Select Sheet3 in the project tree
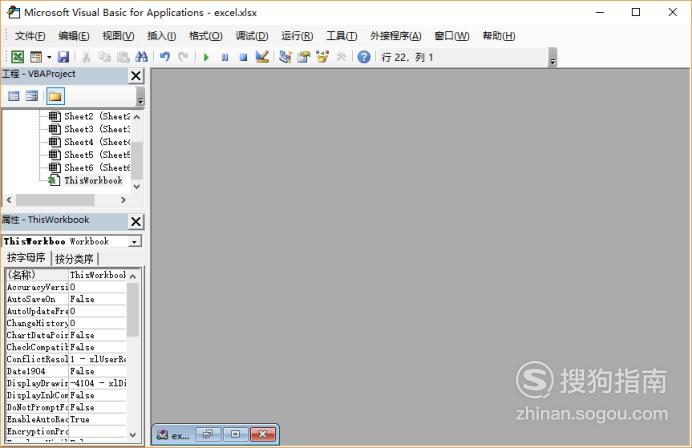 (90, 129)
